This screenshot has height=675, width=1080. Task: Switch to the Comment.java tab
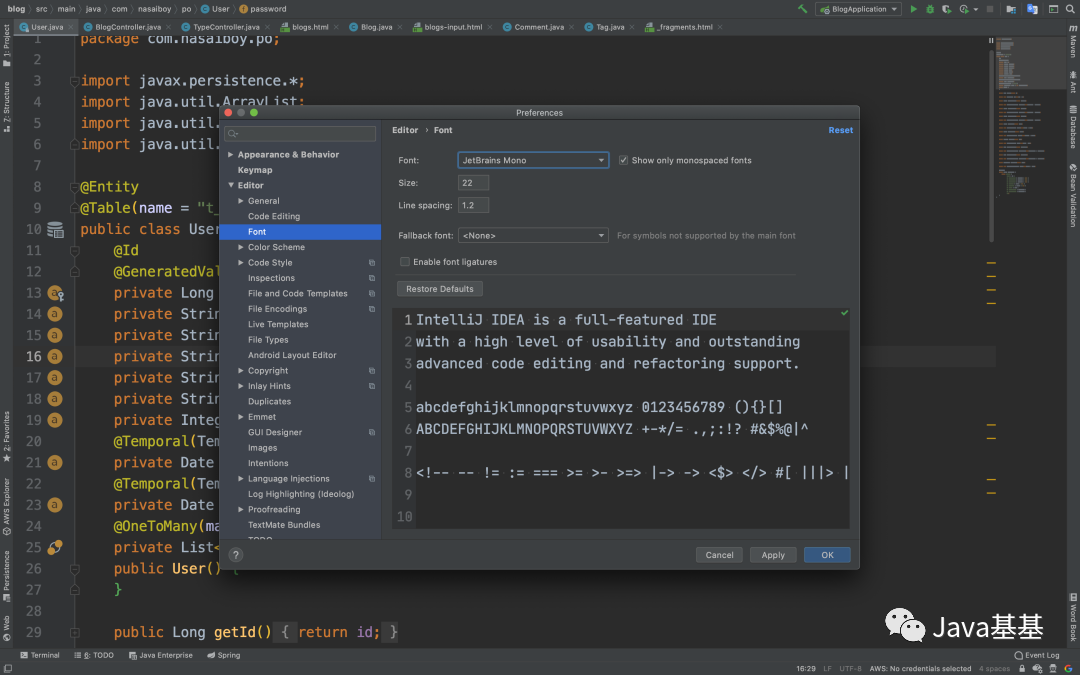(x=539, y=27)
